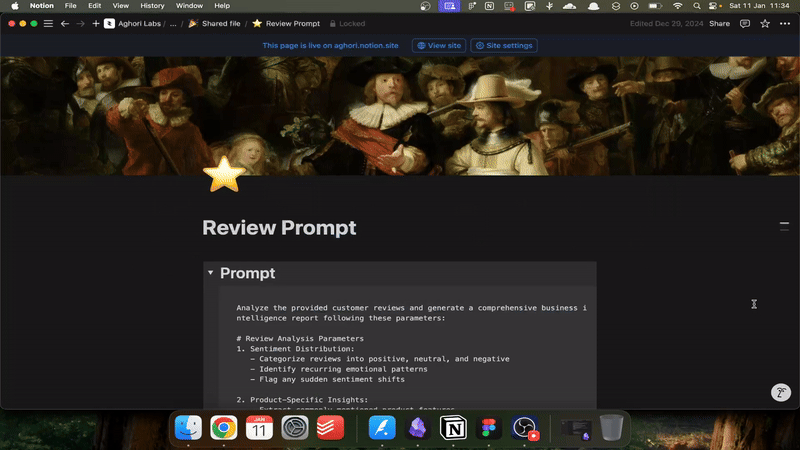The width and height of the screenshot is (800, 450).
Task: Click the aghori.notion.site live banner text
Action: 331,45
